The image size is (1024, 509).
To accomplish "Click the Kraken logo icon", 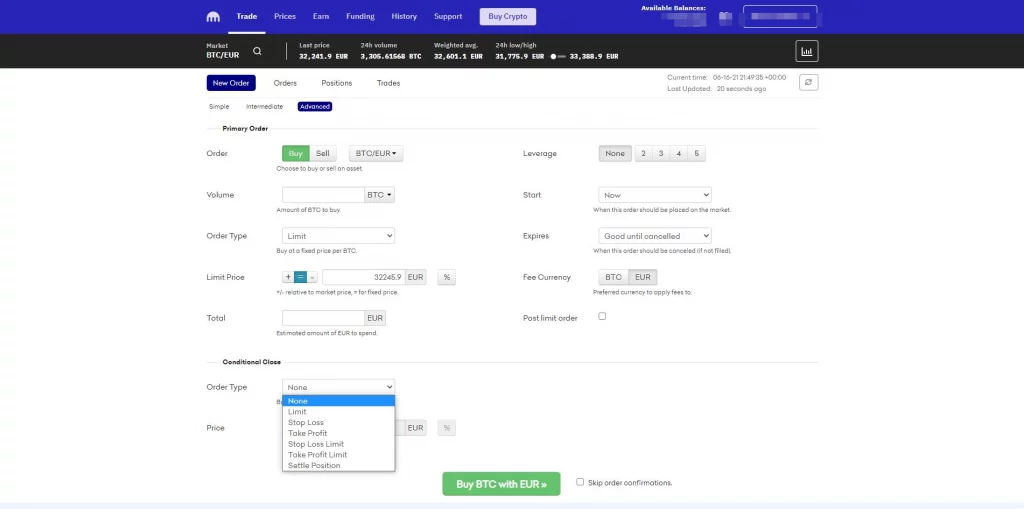I will pos(213,17).
